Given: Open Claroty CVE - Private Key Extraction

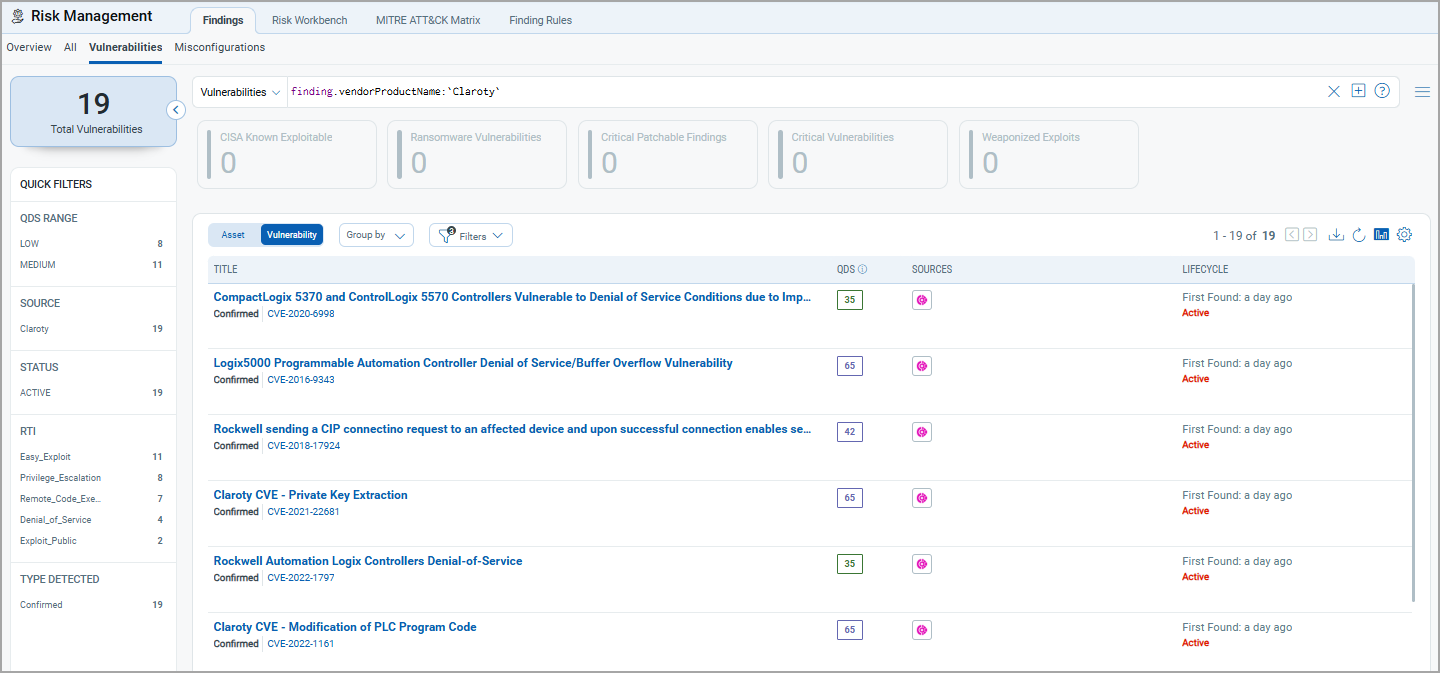Looking at the screenshot, I should point(310,495).
